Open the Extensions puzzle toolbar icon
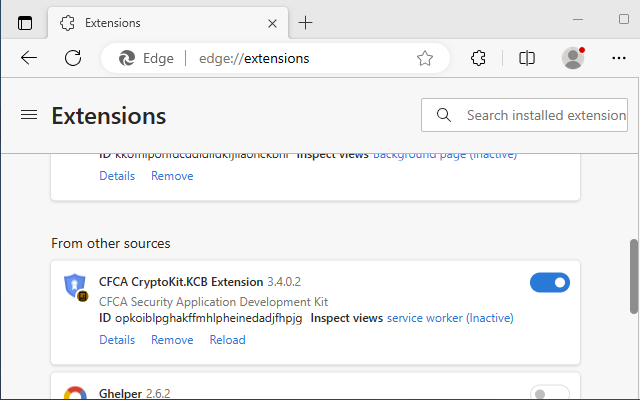 pos(478,58)
